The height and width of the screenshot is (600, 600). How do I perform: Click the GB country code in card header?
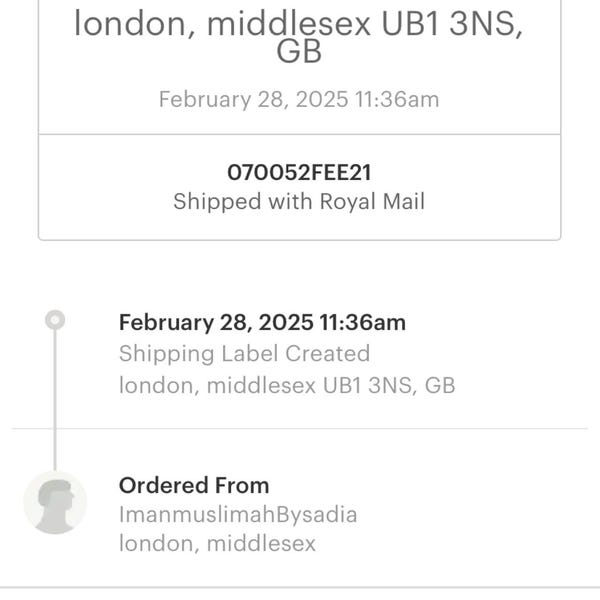299,52
